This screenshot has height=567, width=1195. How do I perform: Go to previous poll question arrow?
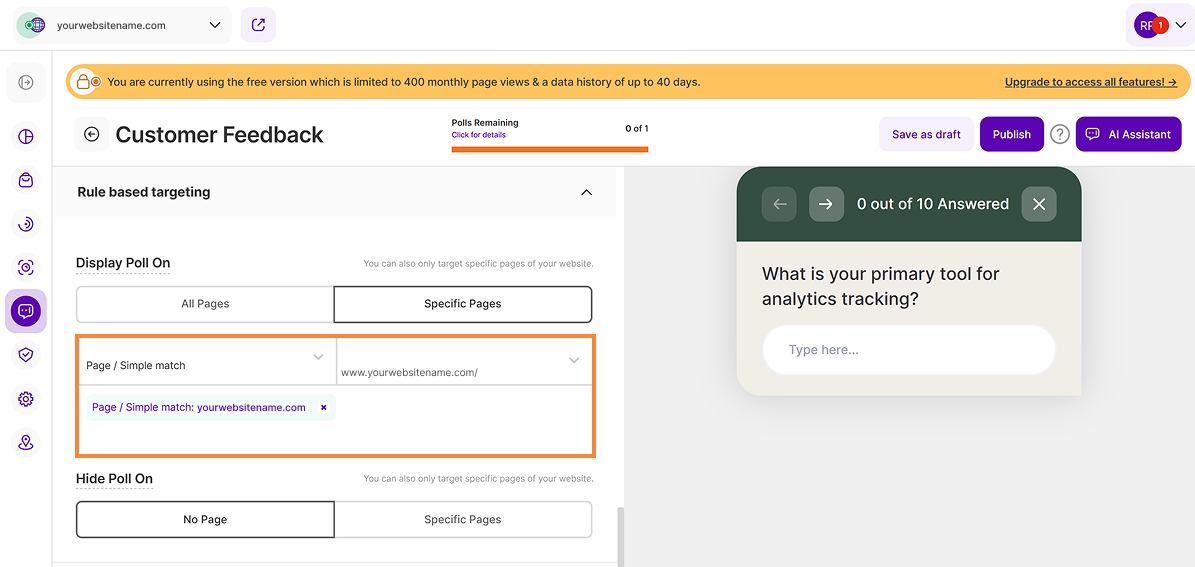[x=779, y=204]
